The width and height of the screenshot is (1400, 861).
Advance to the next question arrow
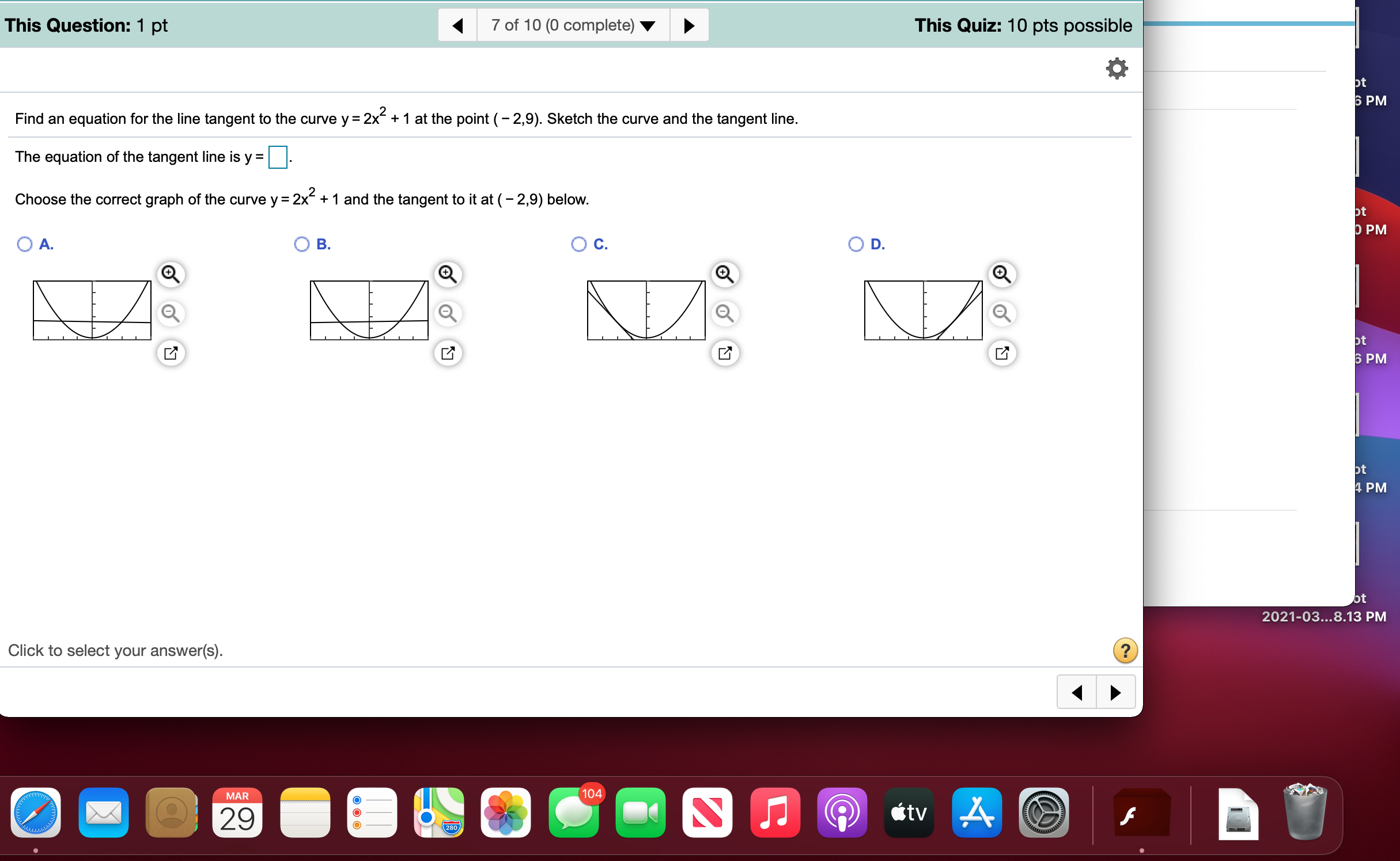[690, 25]
